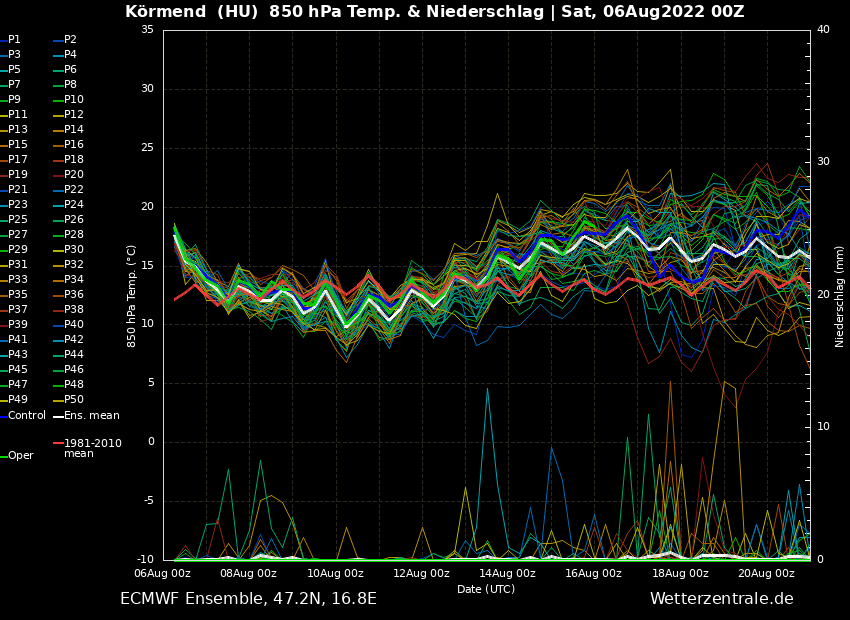Screen dimensions: 850x620
Task: Select the 14Aug 00z date tick
Action: click(x=507, y=573)
